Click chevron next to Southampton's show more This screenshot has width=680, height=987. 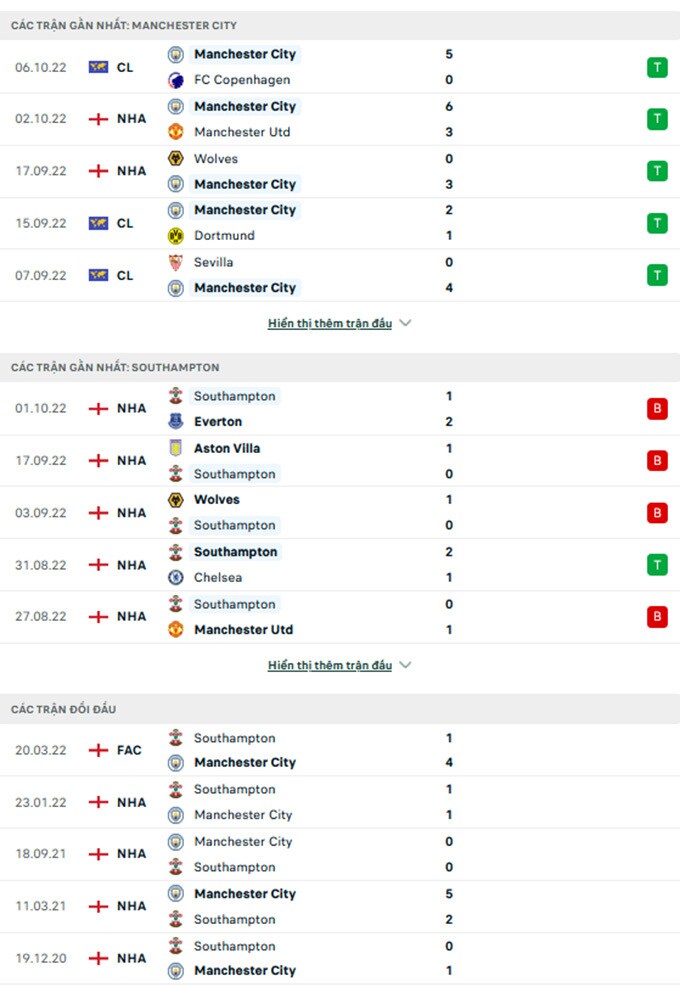click(x=405, y=665)
